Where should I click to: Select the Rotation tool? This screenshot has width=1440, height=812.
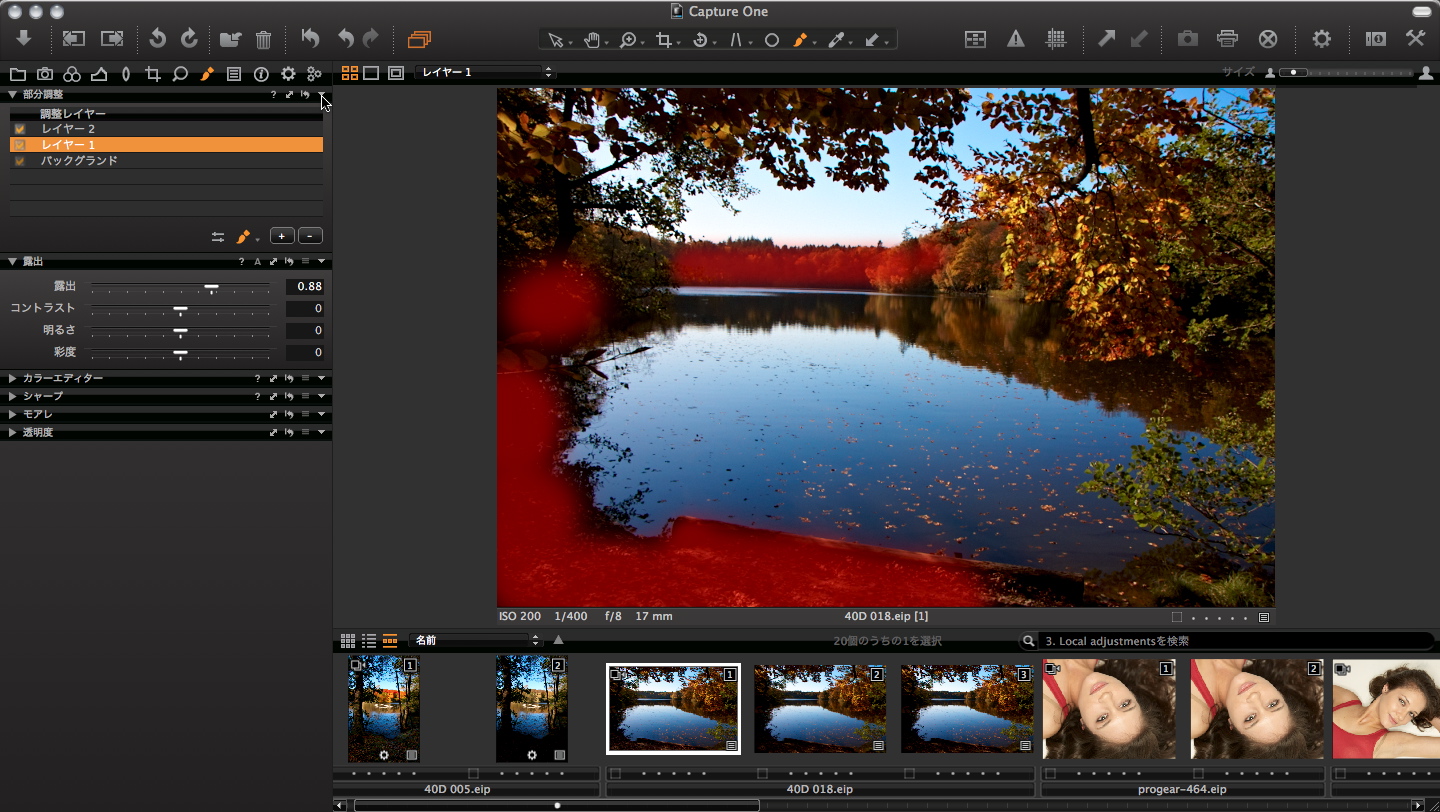pos(700,40)
